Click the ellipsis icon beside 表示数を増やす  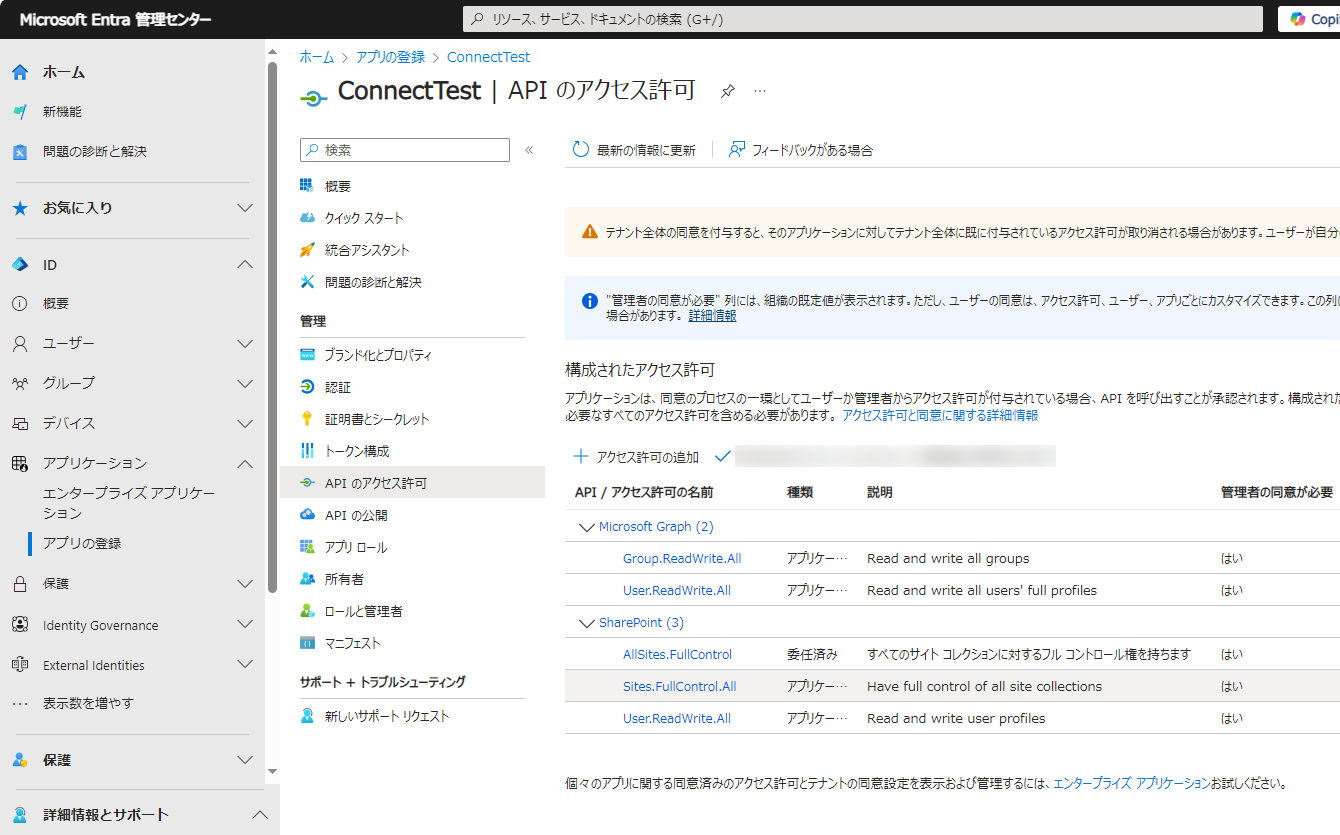click(x=20, y=704)
